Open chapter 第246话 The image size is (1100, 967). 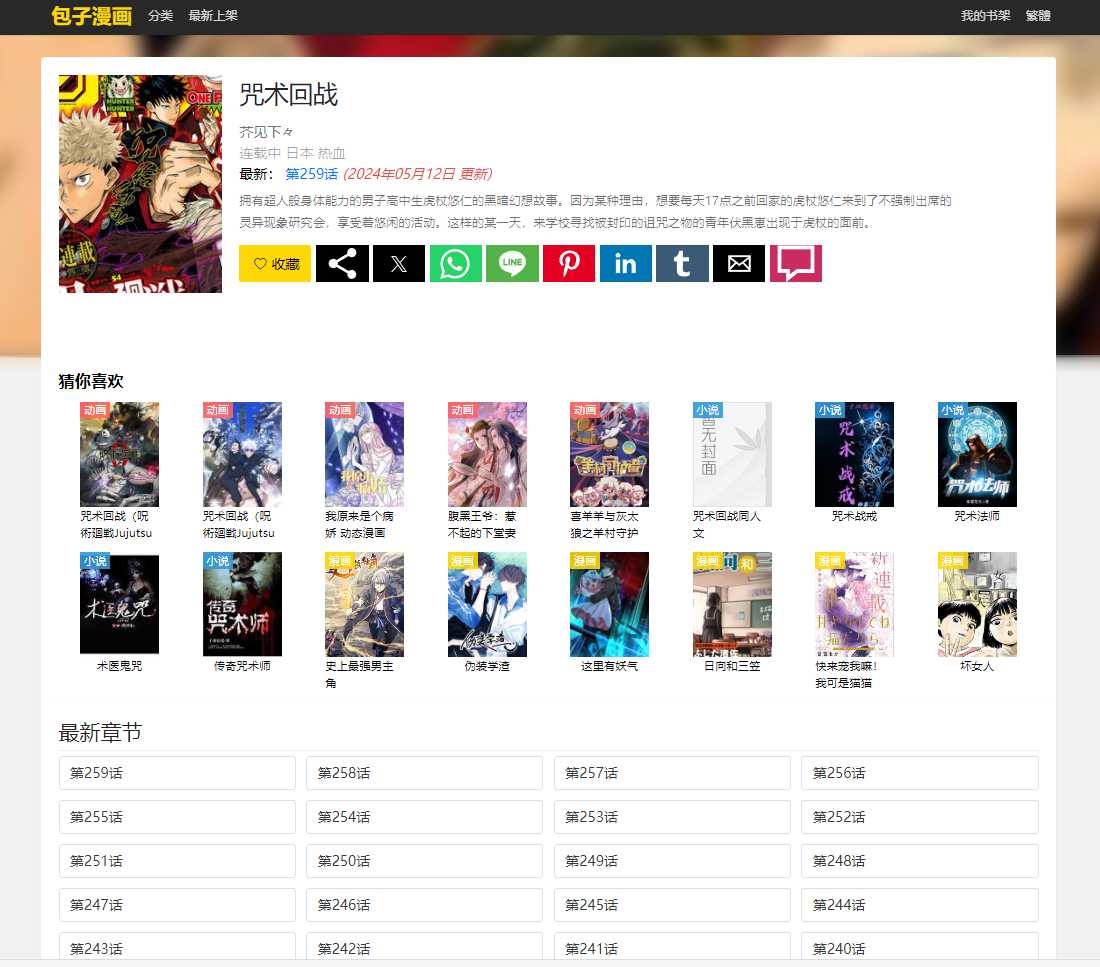pyautogui.click(x=424, y=905)
